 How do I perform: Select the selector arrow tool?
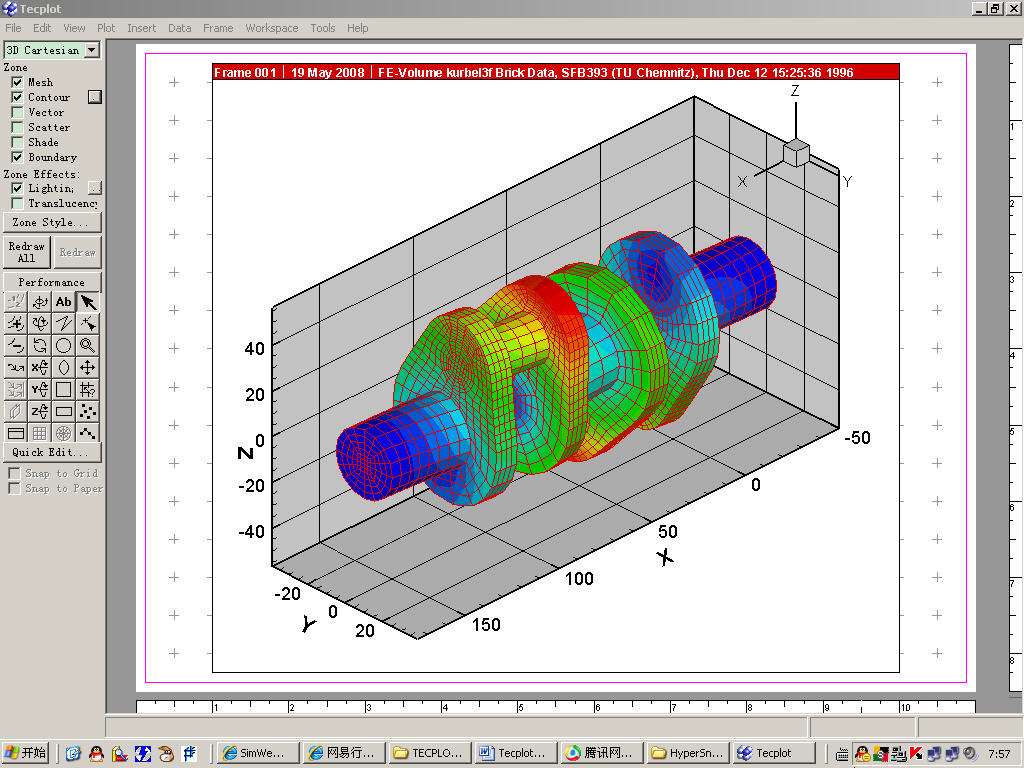pos(87,300)
